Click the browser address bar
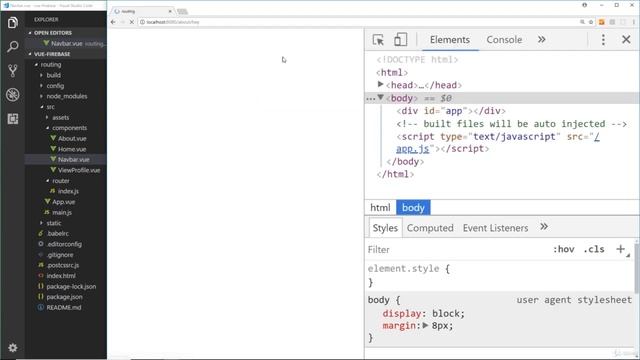 (359, 22)
